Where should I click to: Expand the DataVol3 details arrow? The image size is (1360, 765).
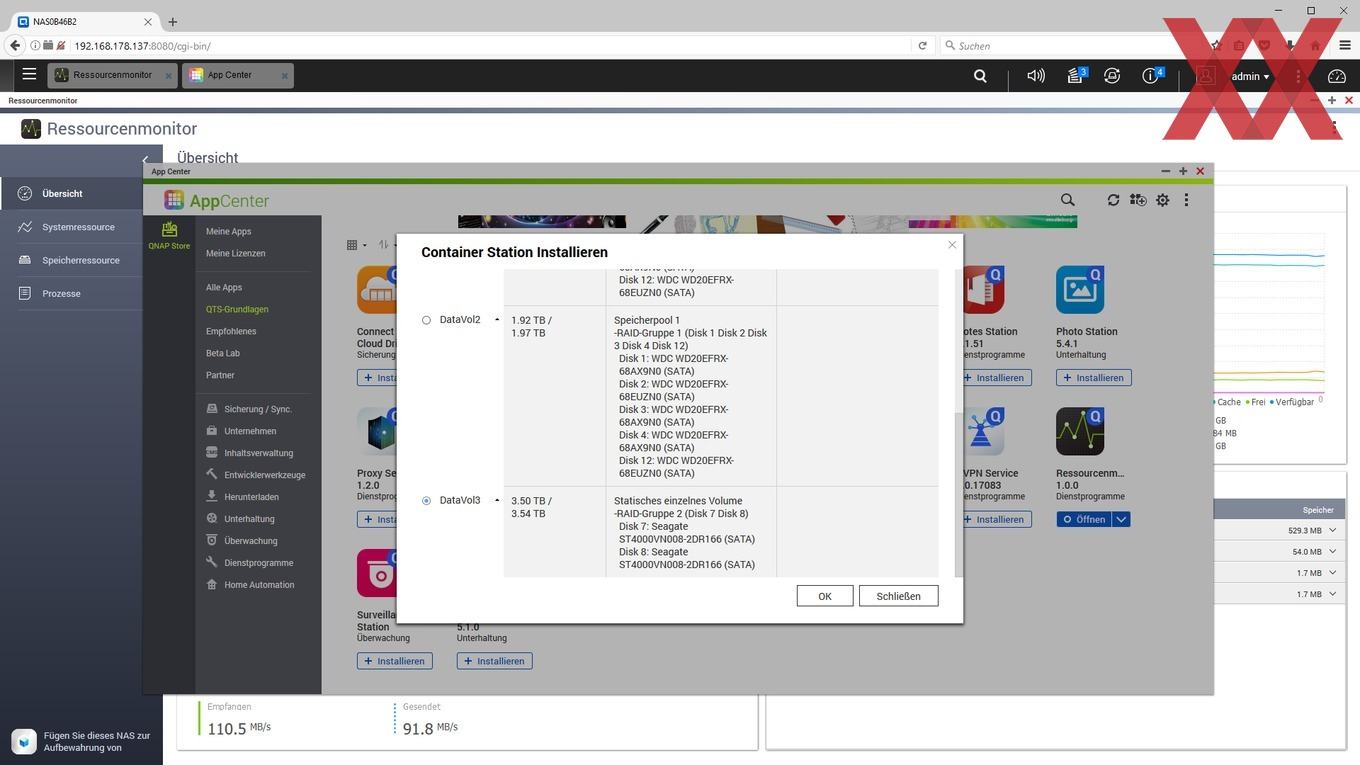(x=497, y=500)
